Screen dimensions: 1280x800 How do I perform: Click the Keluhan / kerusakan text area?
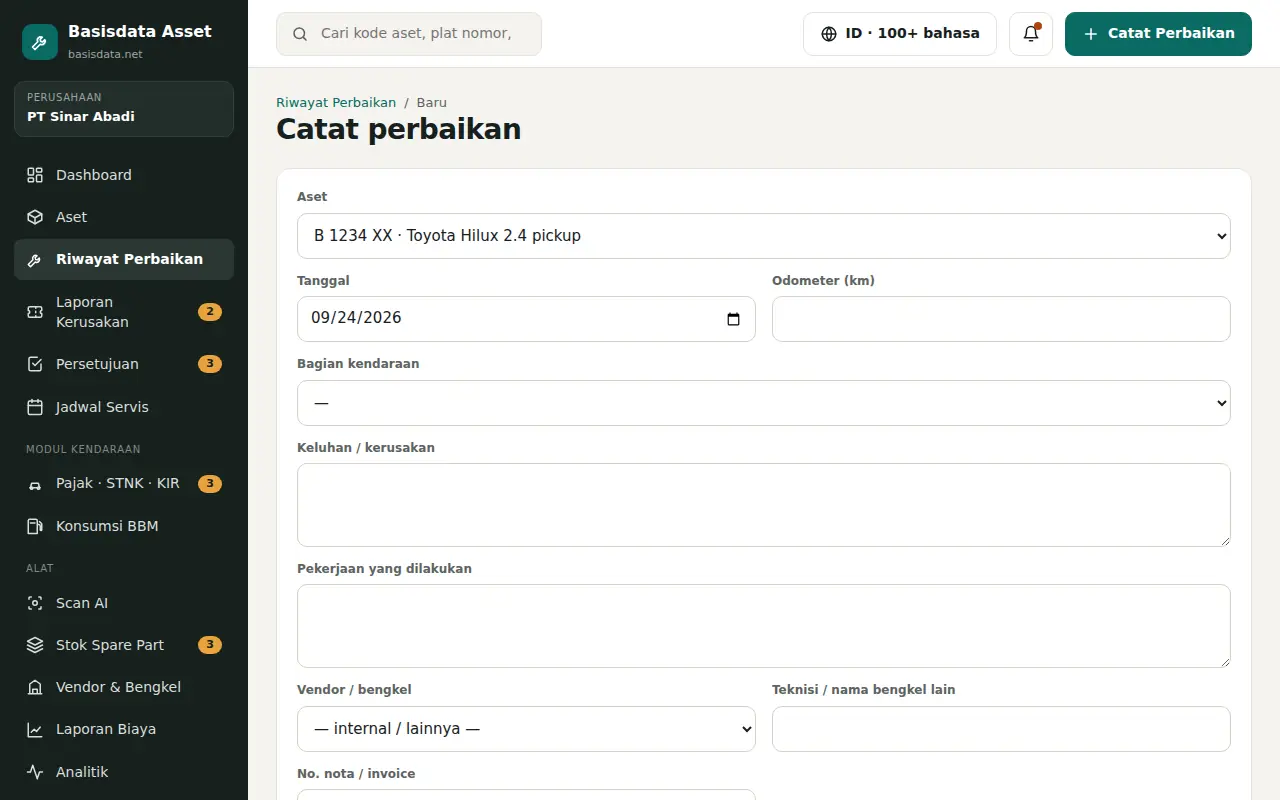coord(764,505)
